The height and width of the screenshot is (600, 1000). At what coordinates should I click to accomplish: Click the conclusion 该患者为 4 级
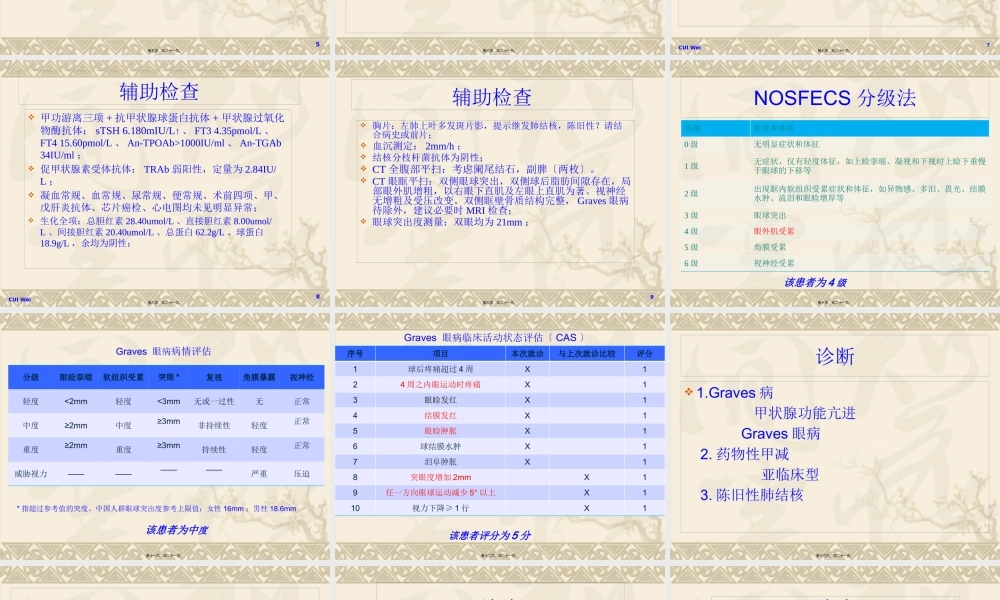(815, 282)
